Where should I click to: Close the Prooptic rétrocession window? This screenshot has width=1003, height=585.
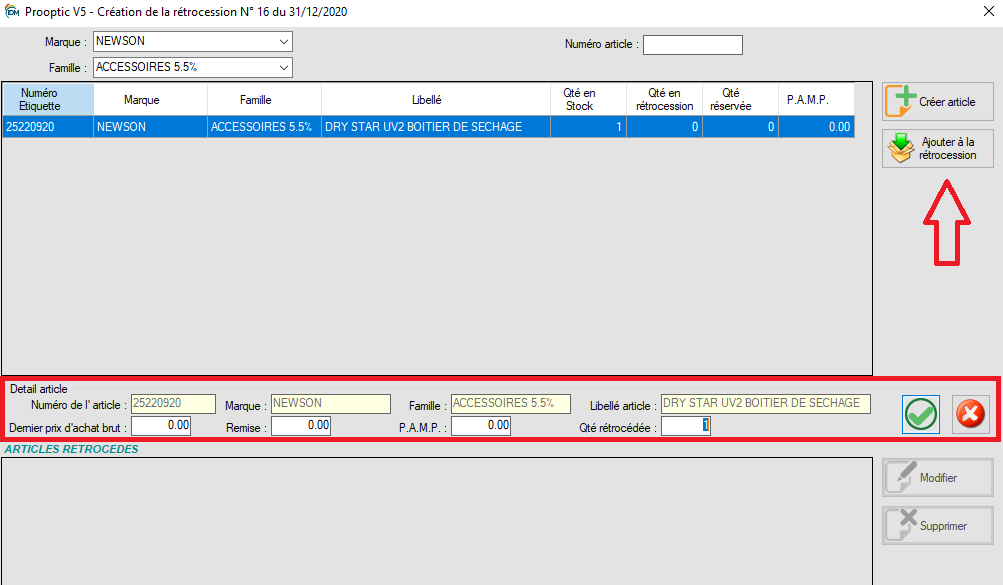point(988,12)
